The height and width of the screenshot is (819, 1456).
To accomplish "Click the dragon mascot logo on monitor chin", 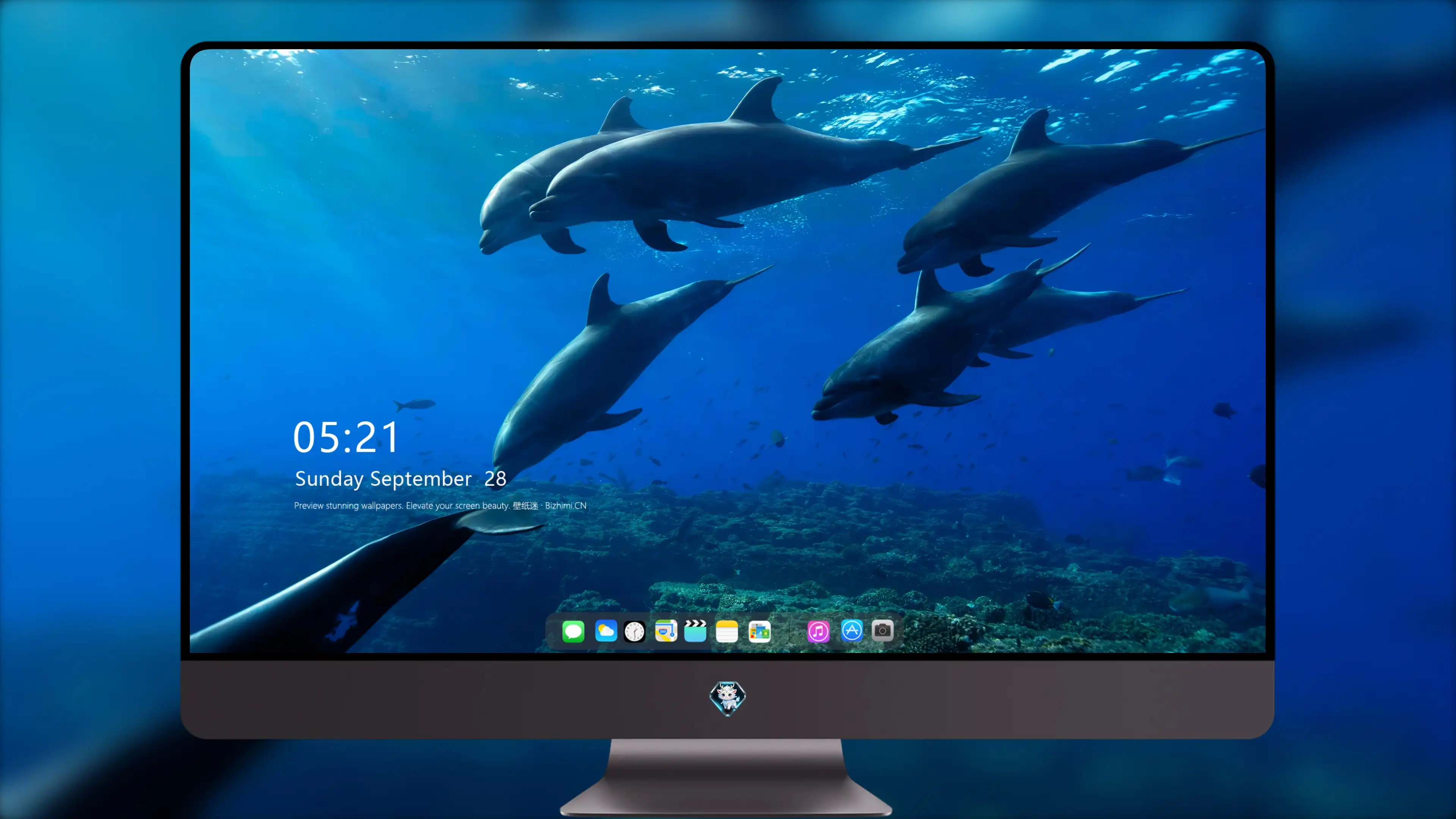I will (728, 698).
